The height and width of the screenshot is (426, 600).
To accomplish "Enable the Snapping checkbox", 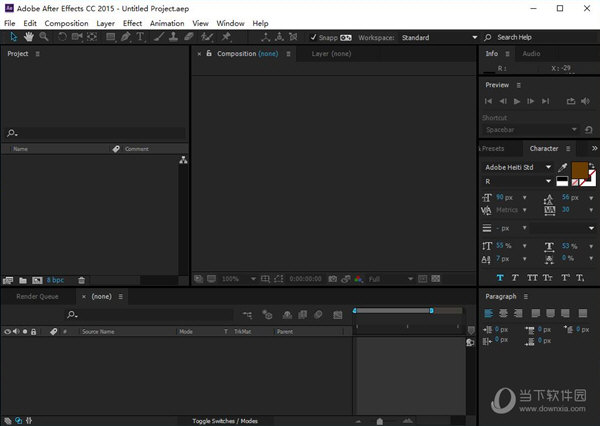I will pos(313,37).
